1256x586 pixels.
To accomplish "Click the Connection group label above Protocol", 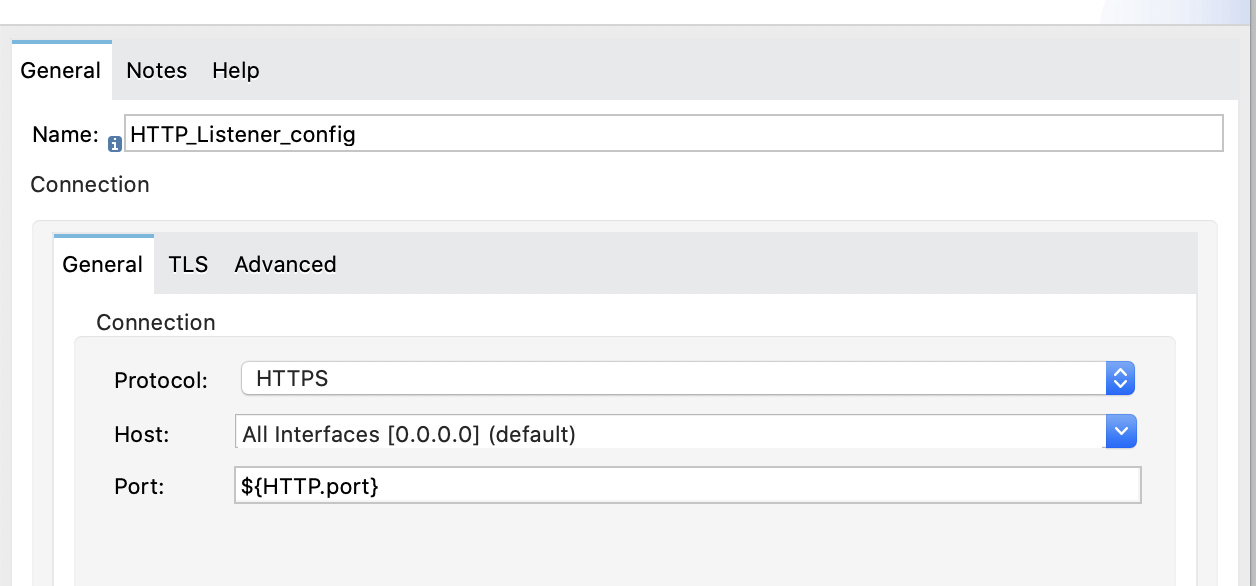I will tap(156, 322).
